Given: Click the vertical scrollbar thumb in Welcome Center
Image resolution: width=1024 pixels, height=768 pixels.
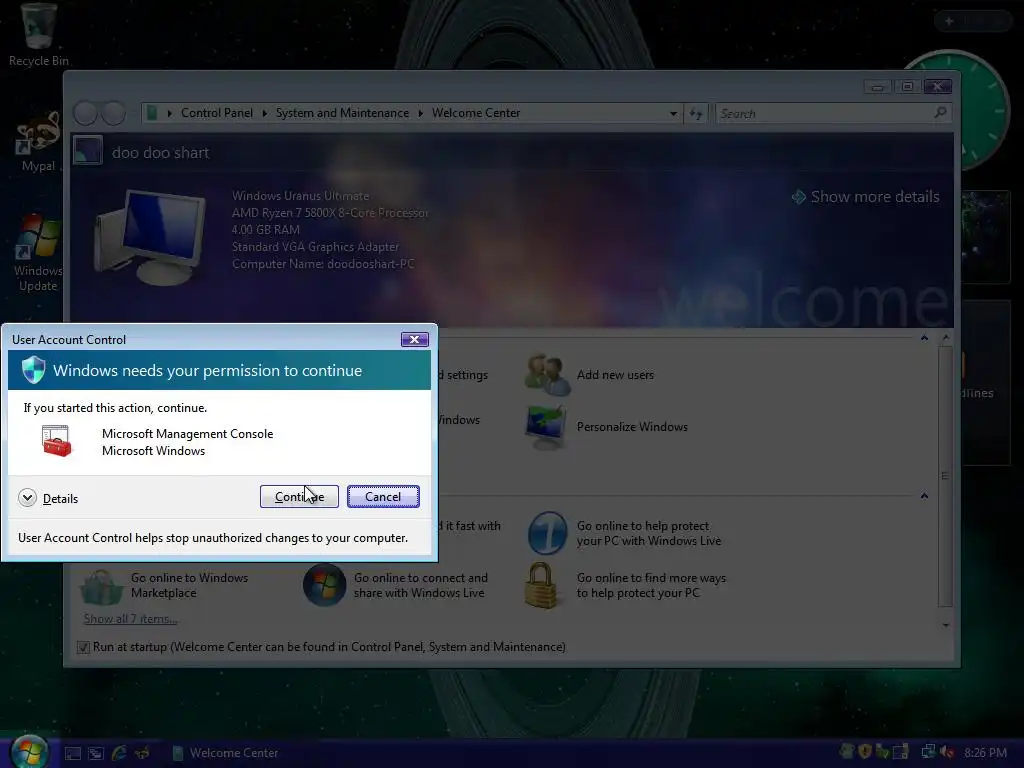Looking at the screenshot, I should (945, 476).
